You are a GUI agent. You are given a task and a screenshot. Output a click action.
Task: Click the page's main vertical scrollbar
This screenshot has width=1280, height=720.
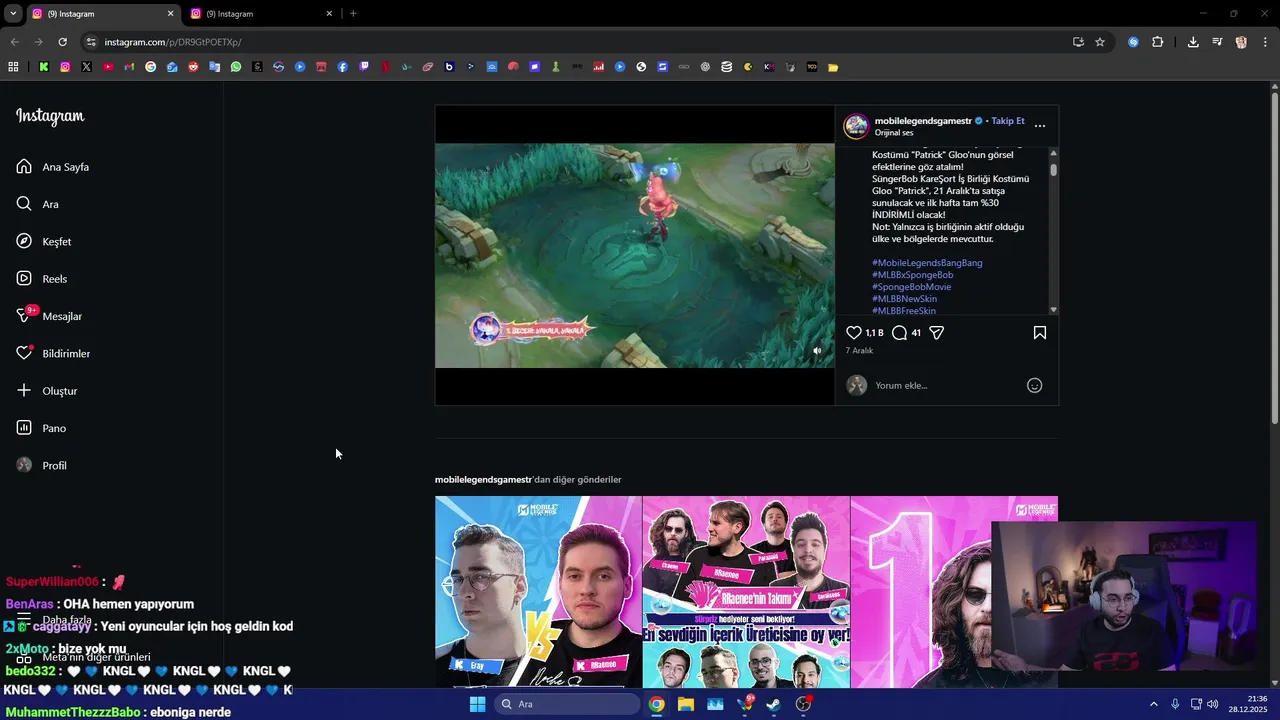[x=1274, y=260]
